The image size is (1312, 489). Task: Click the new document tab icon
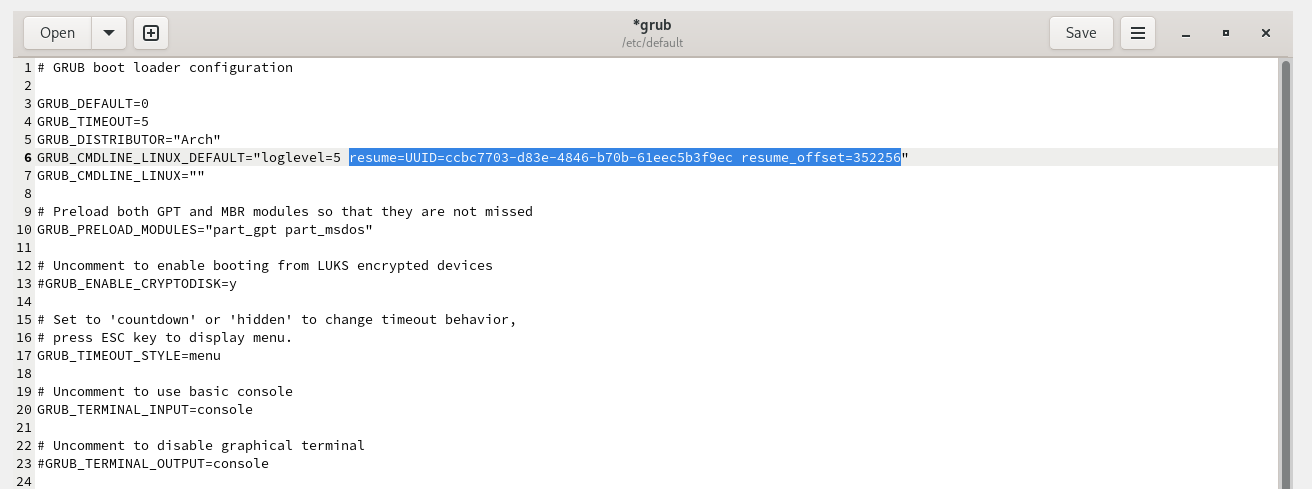pyautogui.click(x=151, y=33)
